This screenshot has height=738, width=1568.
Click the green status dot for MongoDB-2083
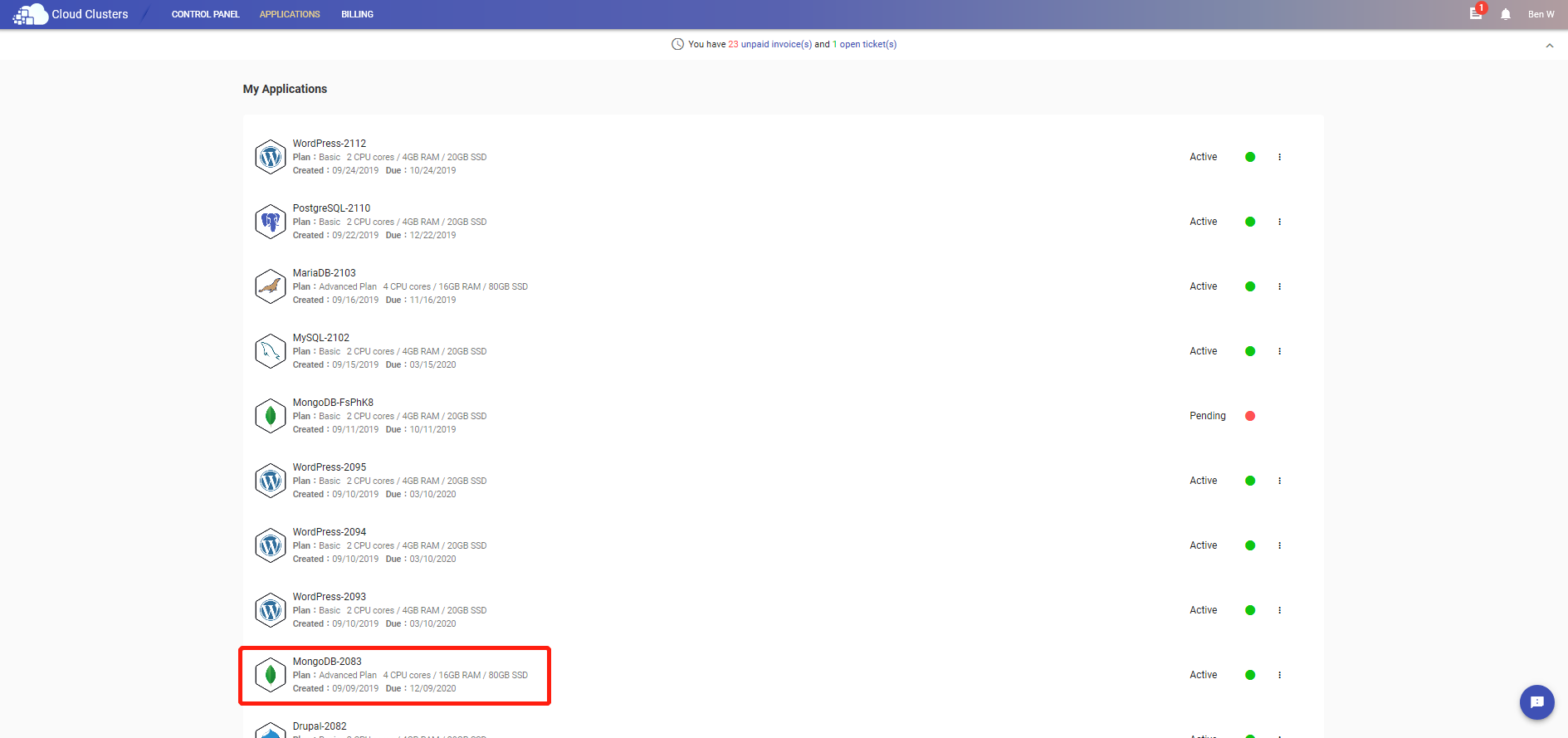coord(1250,675)
